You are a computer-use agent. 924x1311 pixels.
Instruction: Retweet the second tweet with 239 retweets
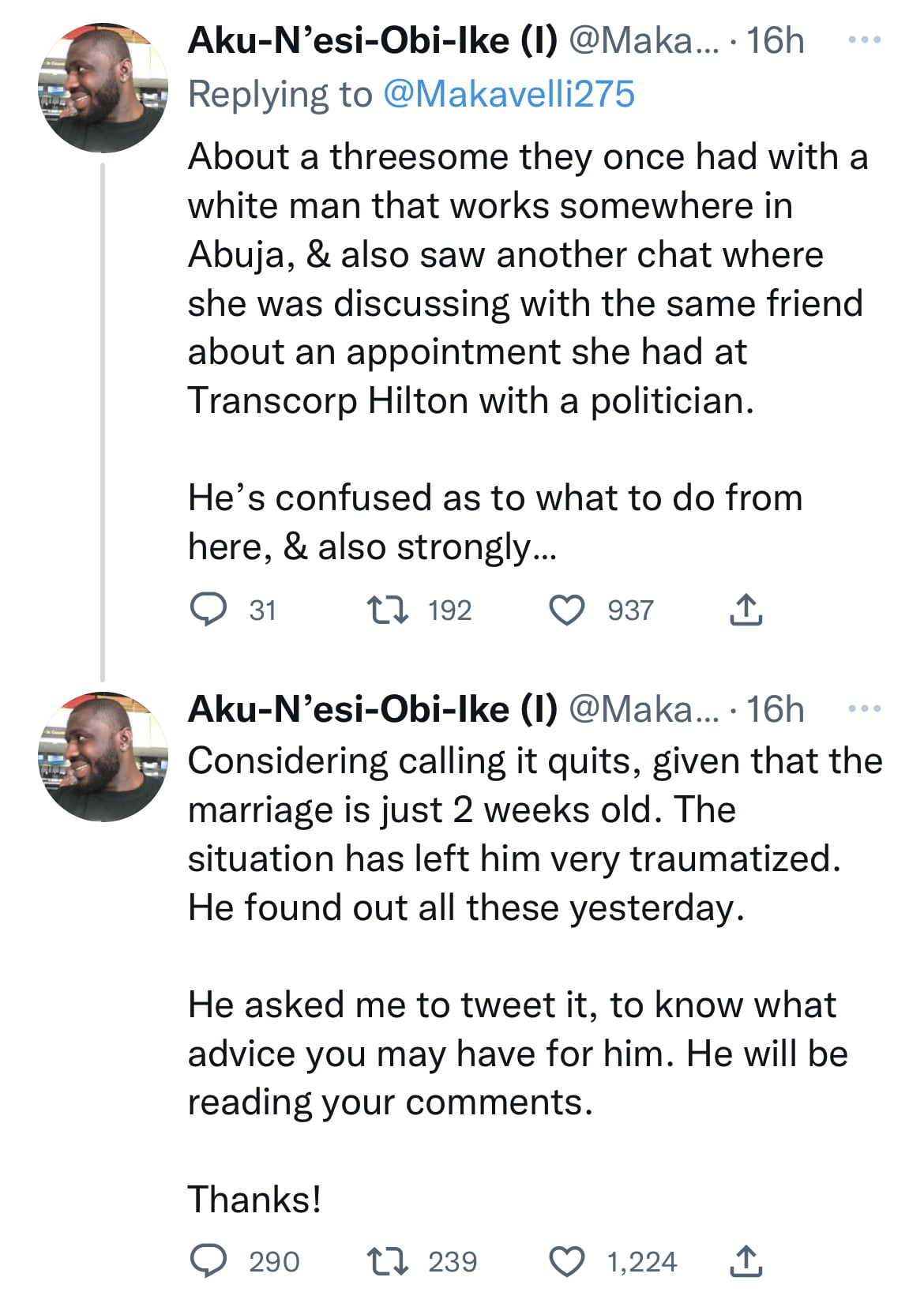click(x=388, y=1261)
